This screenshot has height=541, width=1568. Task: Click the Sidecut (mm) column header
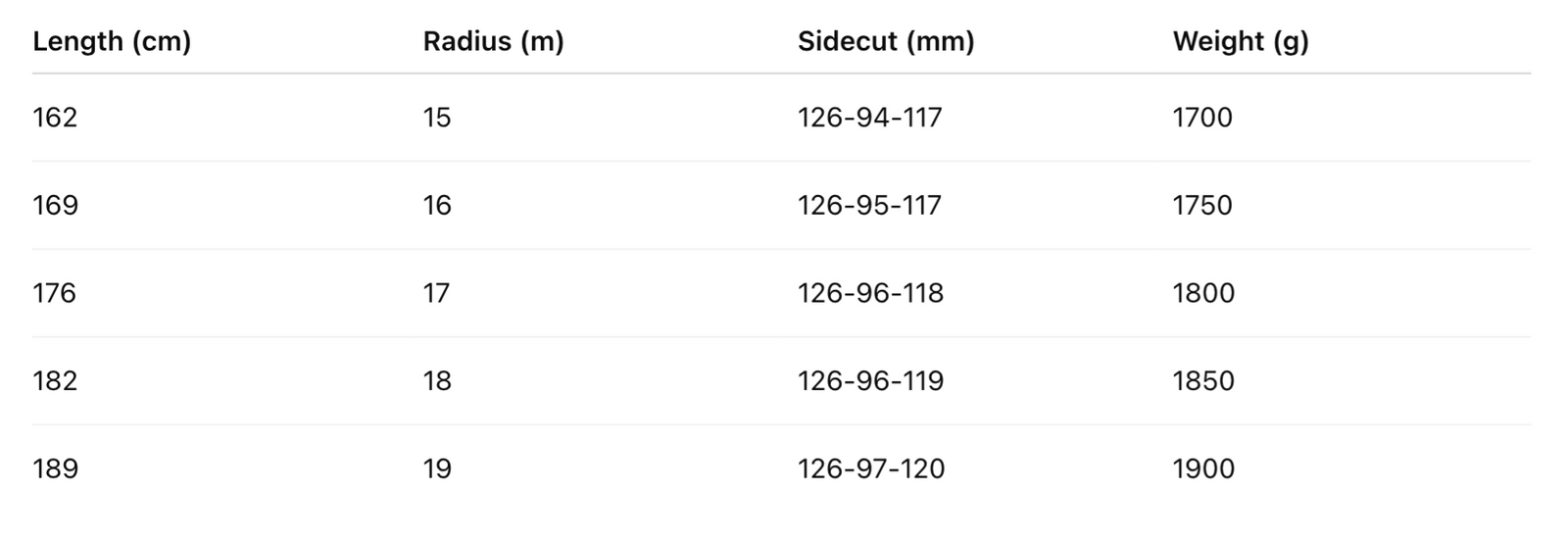click(x=885, y=41)
